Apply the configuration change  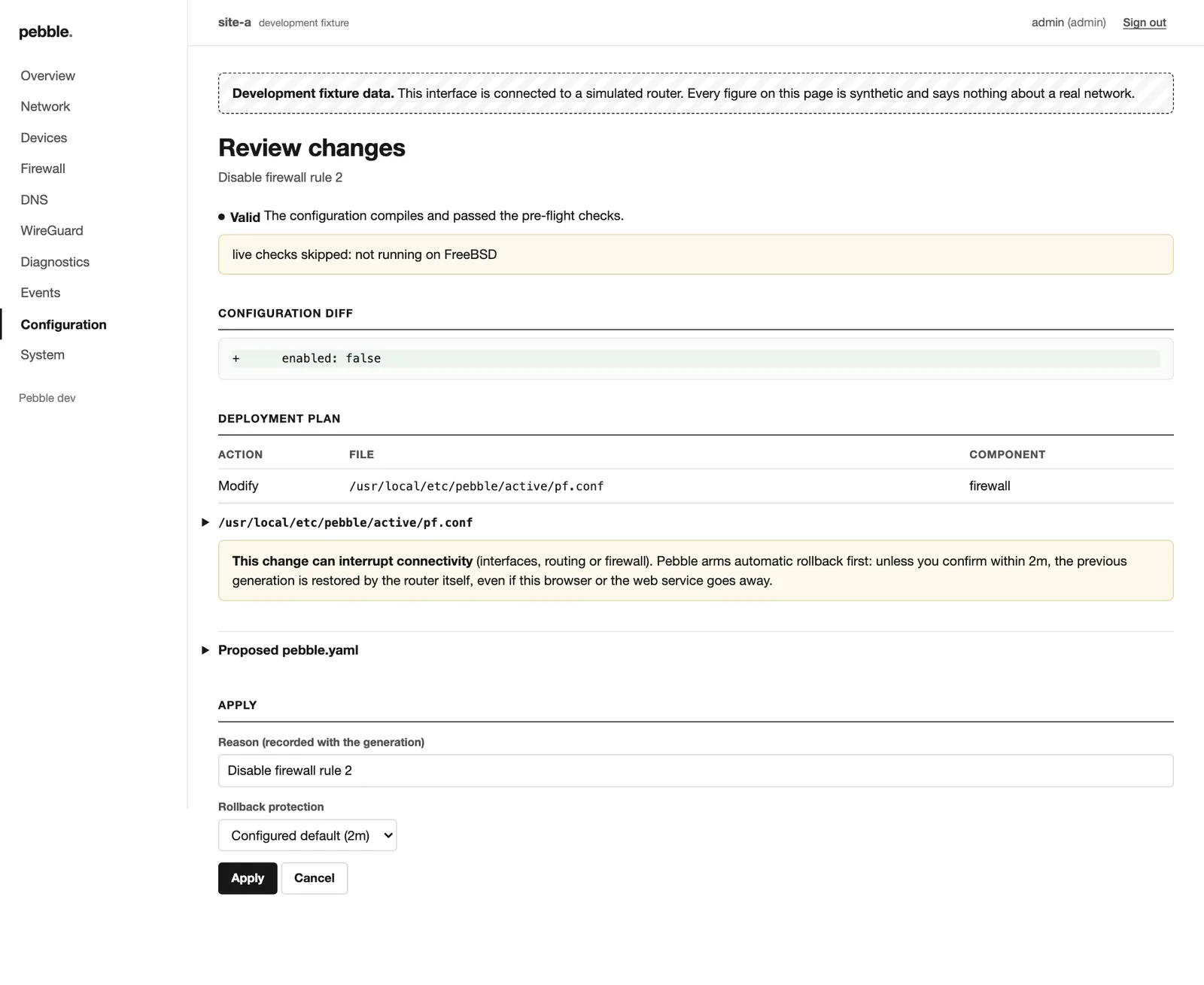point(248,878)
